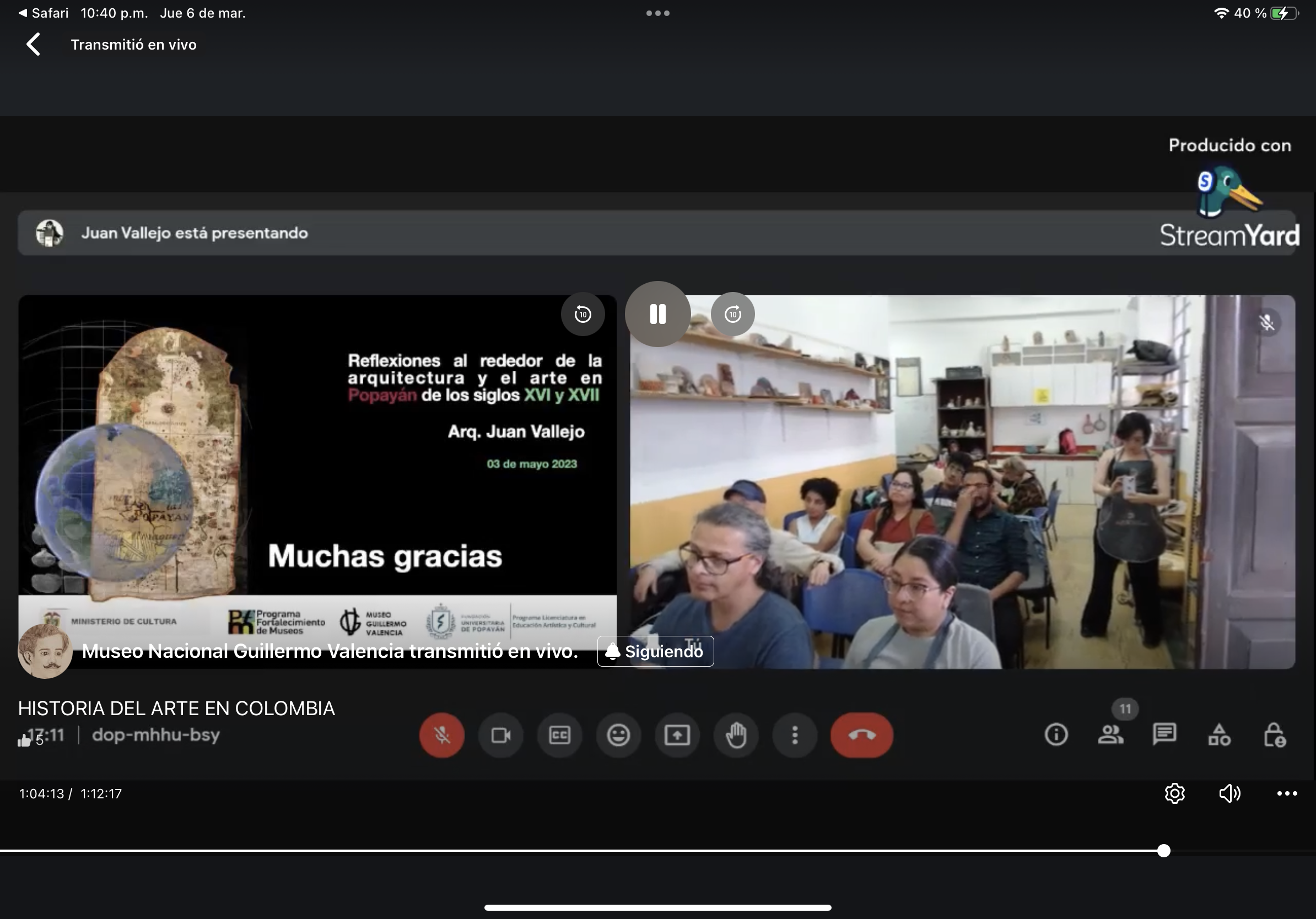The image size is (1316, 919).
Task: Toggle Siguiendo follow button
Action: tap(655, 651)
